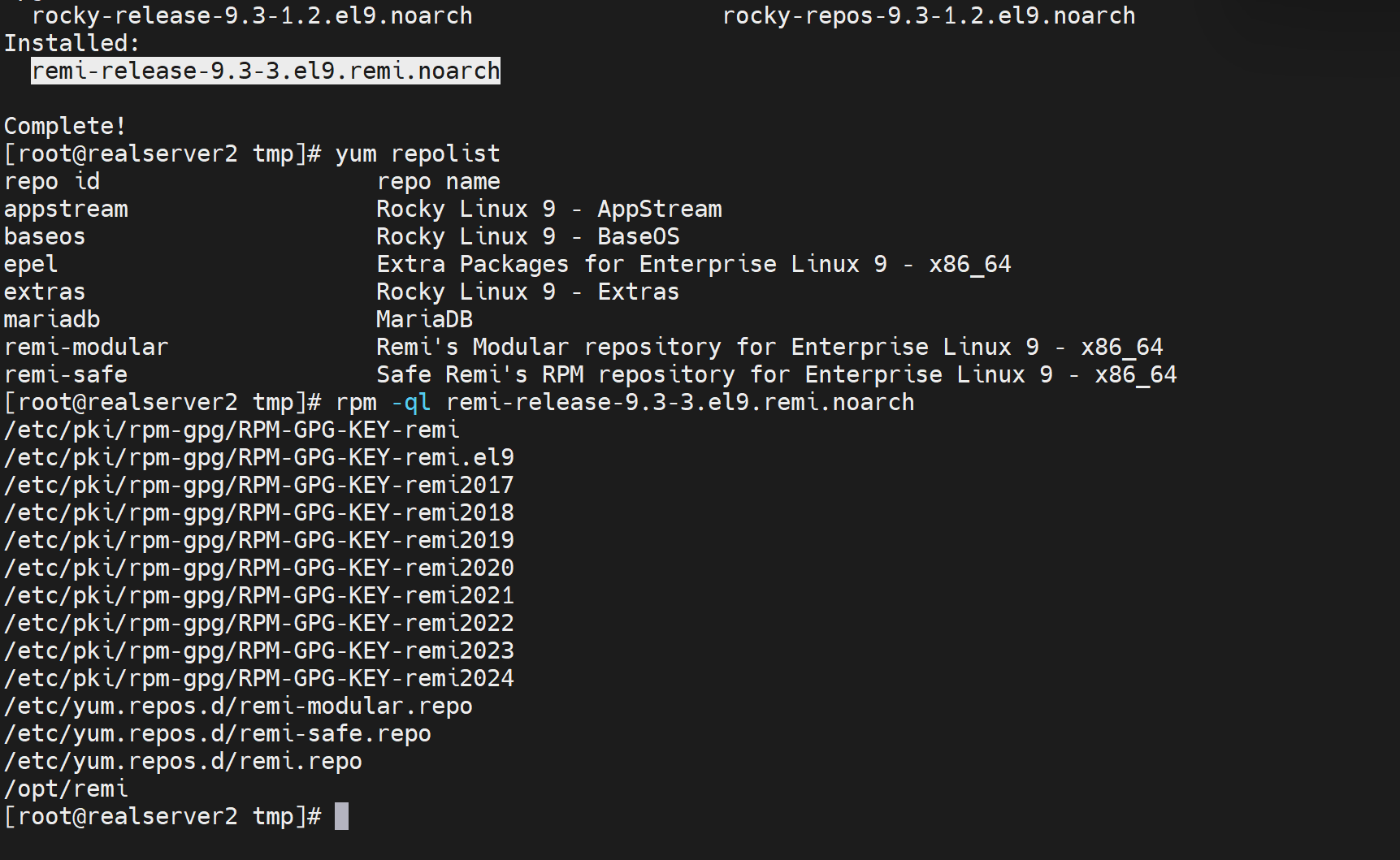
Task: Click the 'mariadb' repo id
Action: [52, 320]
